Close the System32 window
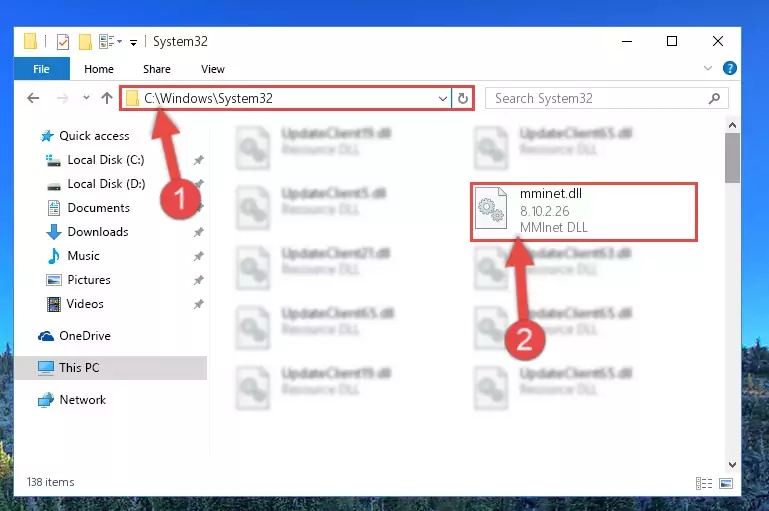 coord(718,42)
